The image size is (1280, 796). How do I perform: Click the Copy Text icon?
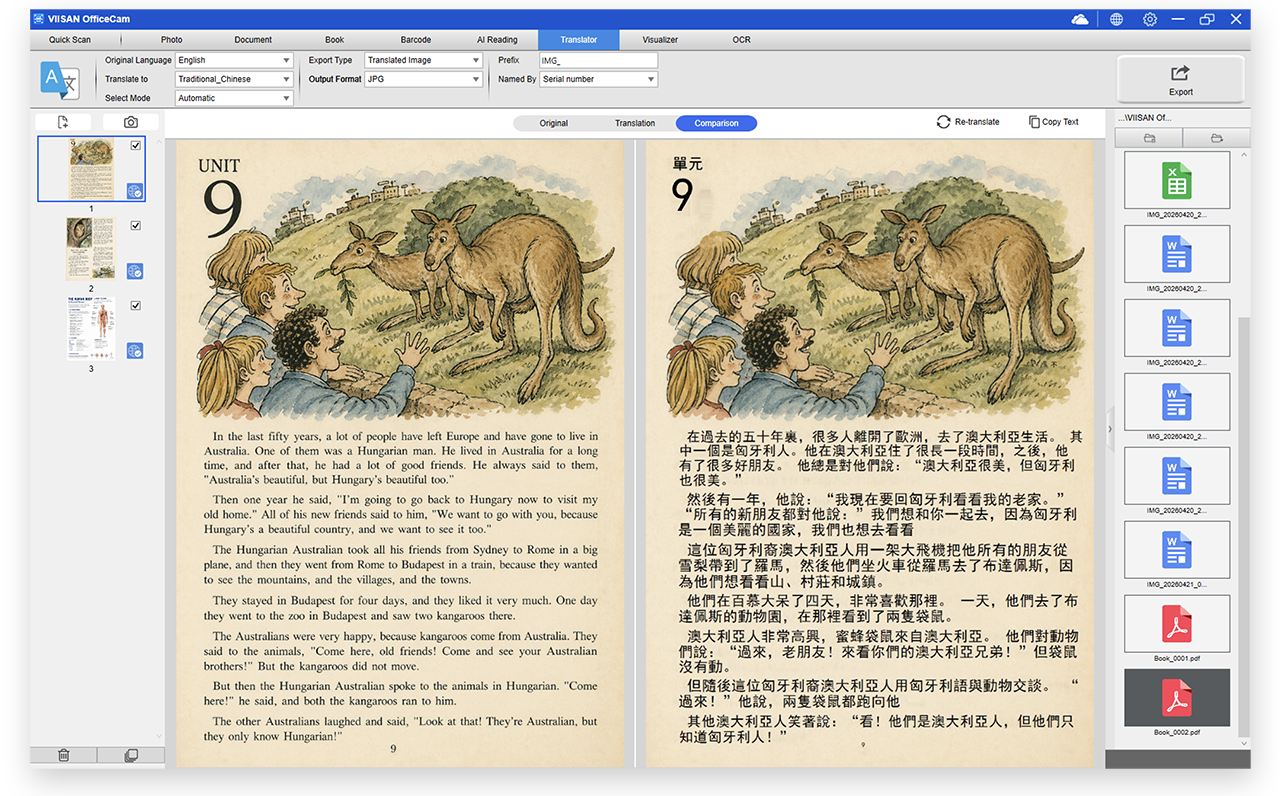click(x=1034, y=122)
